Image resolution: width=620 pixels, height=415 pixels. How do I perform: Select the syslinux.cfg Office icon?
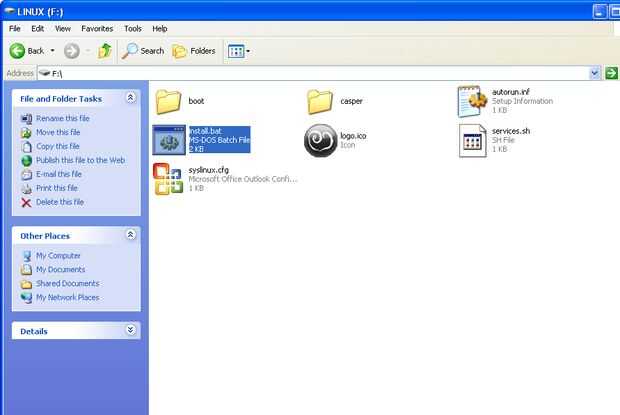pos(168,179)
